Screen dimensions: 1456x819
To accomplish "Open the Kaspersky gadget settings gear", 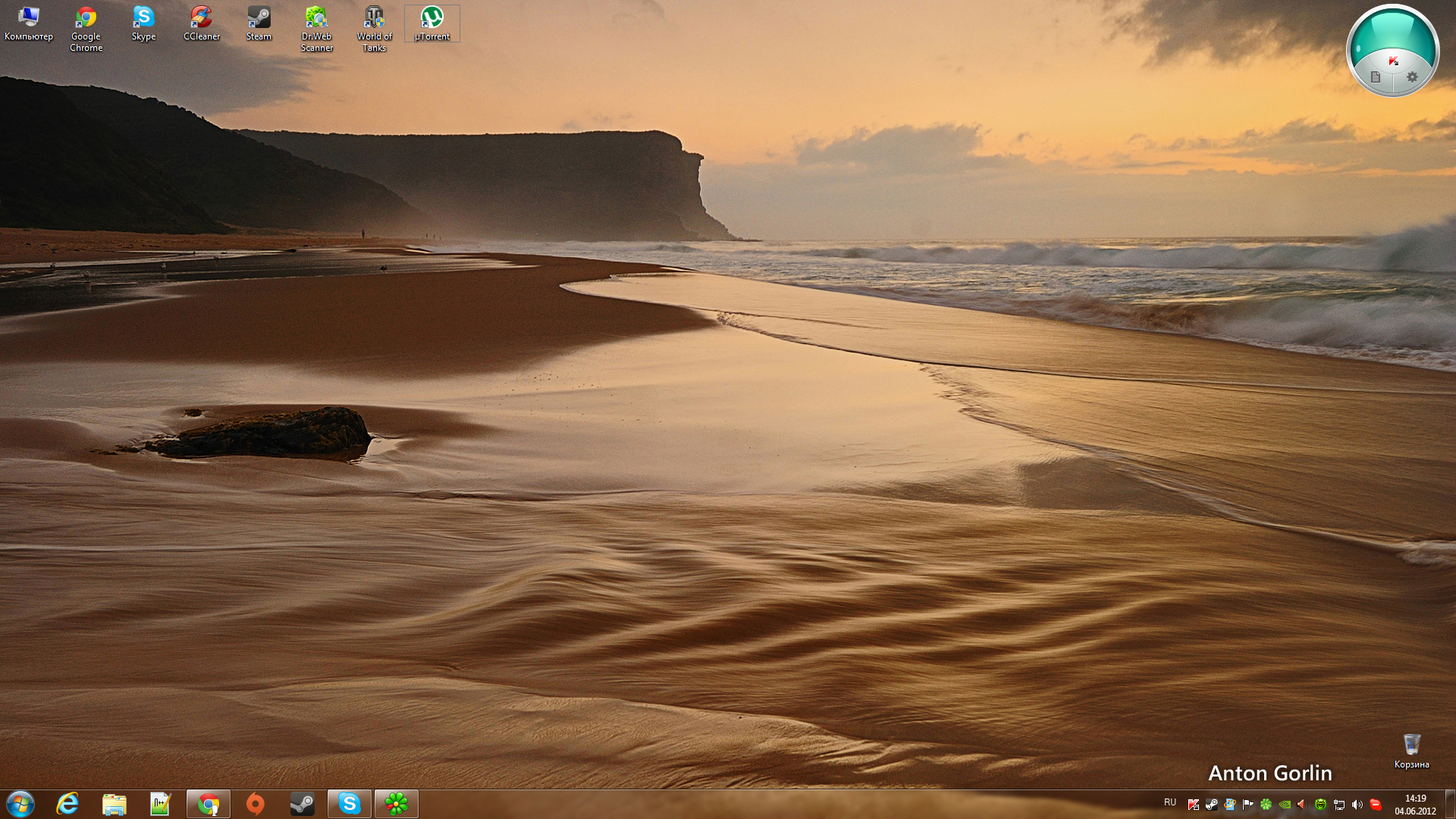I will (1412, 77).
